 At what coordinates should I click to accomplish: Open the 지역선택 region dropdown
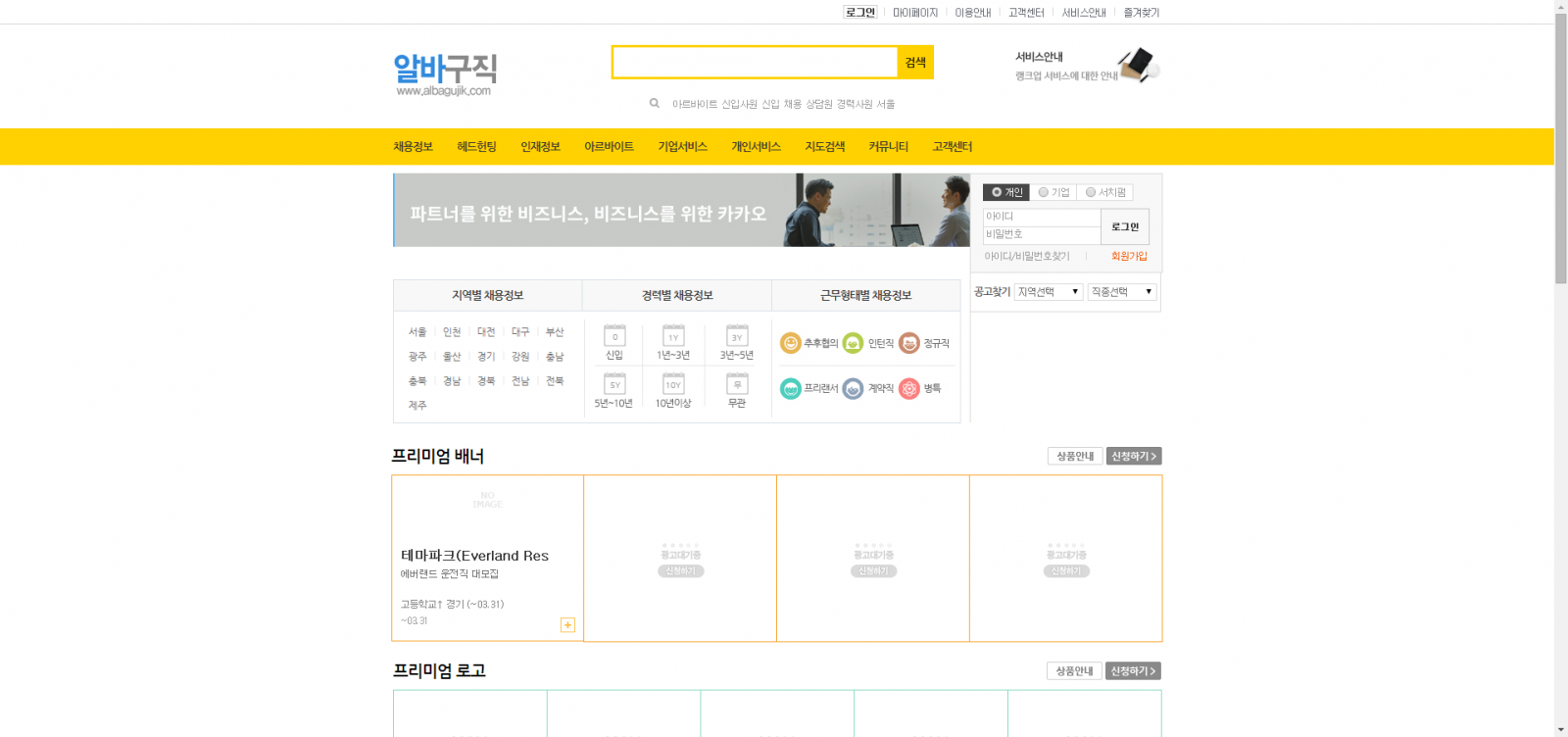[x=1049, y=292]
